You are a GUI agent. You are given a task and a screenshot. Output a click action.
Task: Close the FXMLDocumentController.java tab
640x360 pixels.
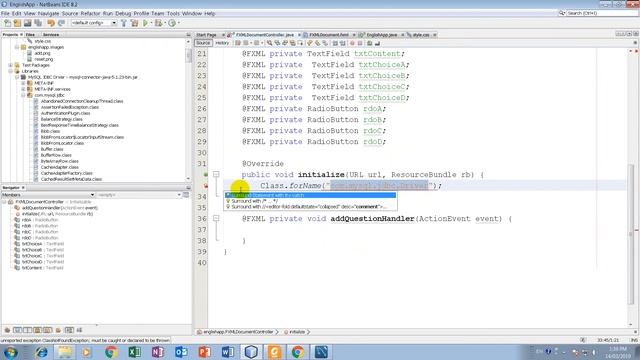tap(299, 35)
